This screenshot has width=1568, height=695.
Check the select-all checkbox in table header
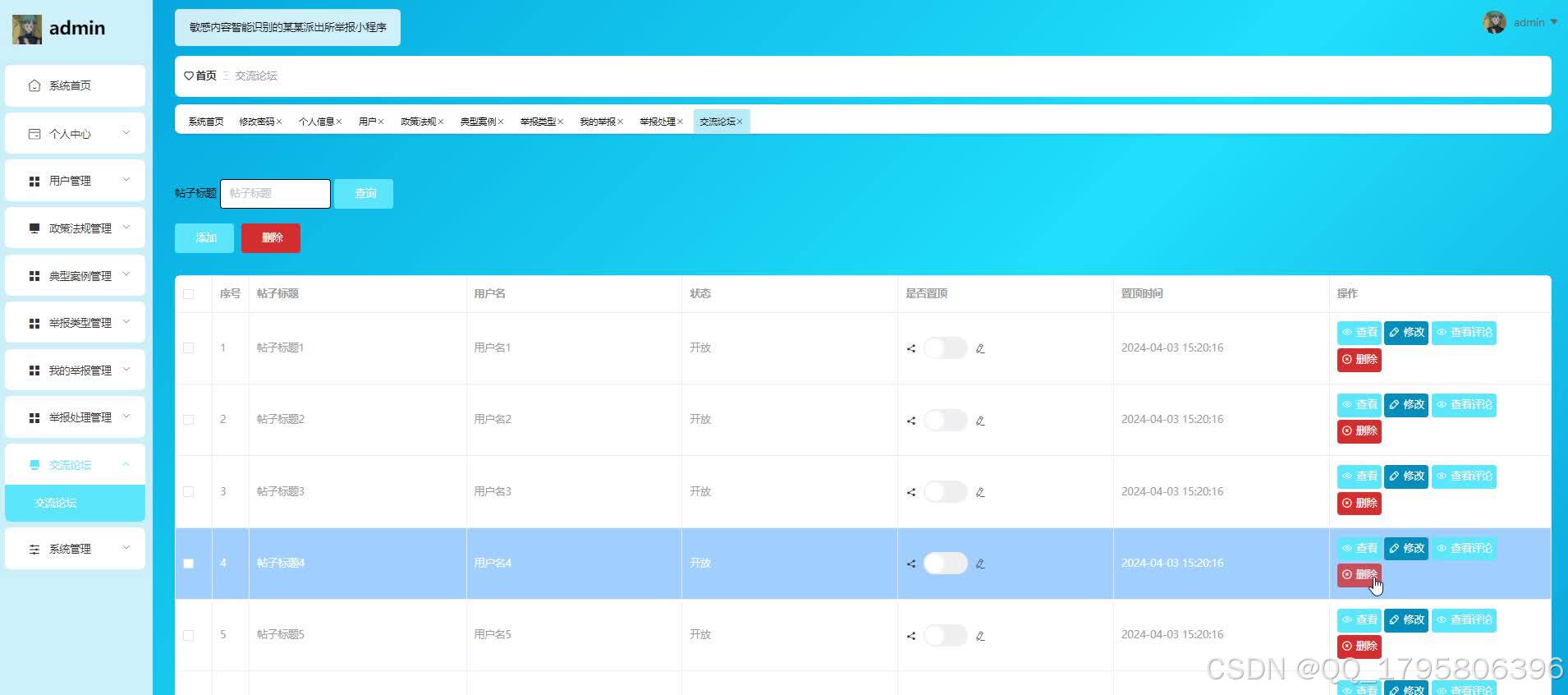(x=189, y=294)
